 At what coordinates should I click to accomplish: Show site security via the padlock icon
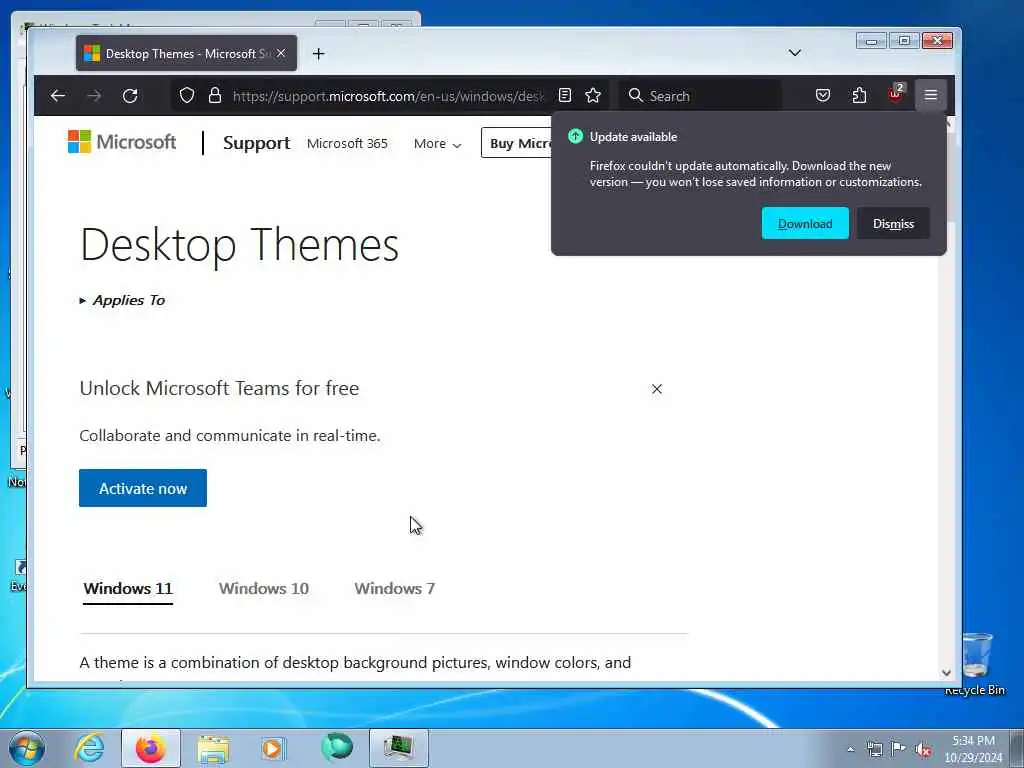tap(215, 96)
